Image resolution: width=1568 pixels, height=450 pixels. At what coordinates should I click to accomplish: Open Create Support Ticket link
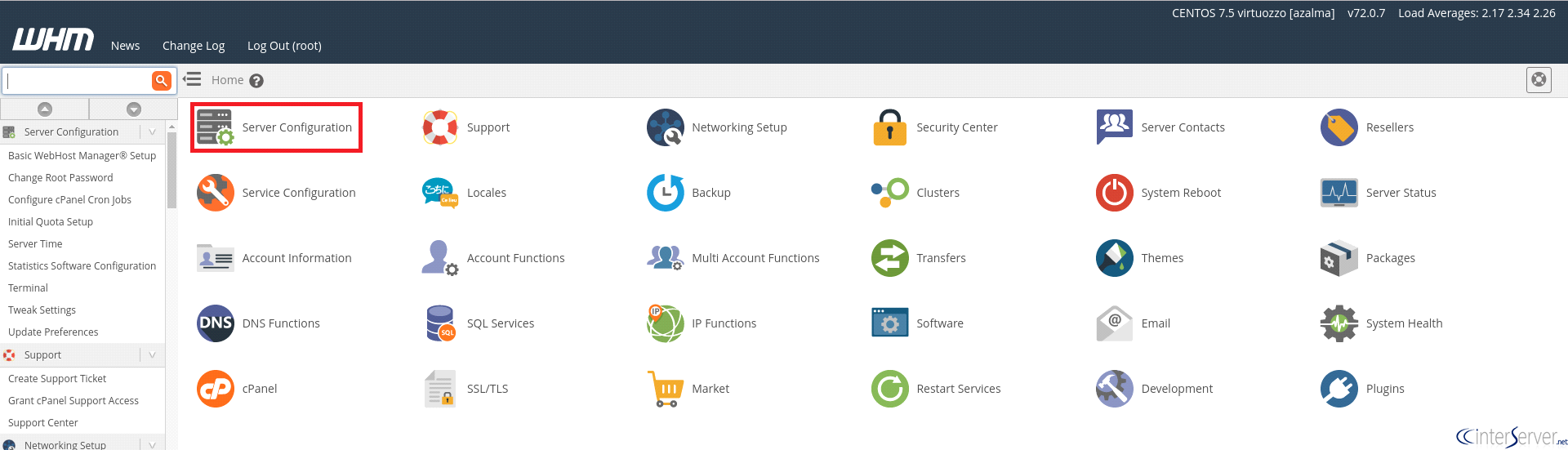pyautogui.click(x=57, y=378)
